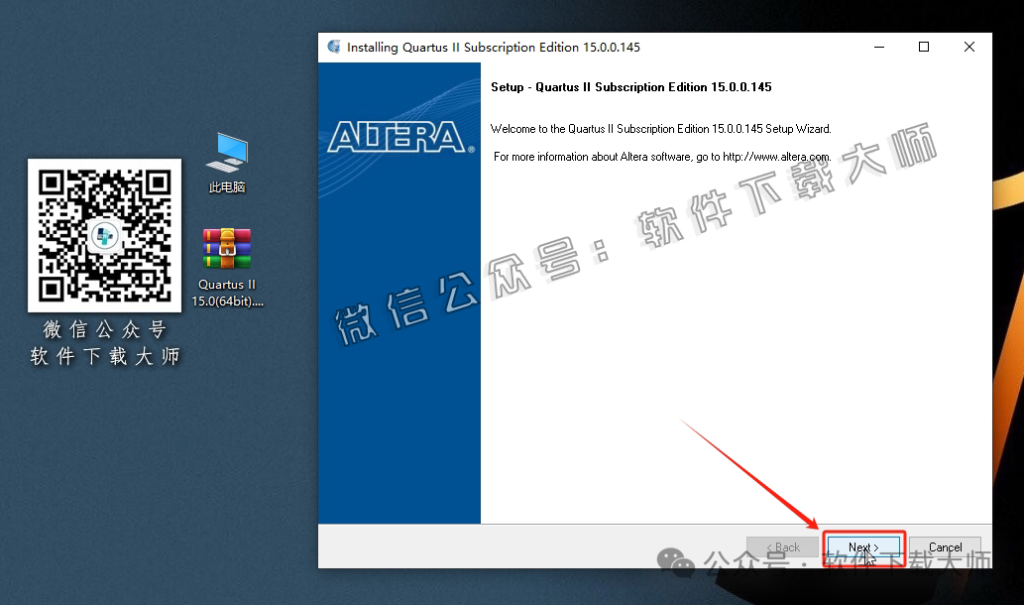Minimize the Quartus II installer window

[x=878, y=47]
